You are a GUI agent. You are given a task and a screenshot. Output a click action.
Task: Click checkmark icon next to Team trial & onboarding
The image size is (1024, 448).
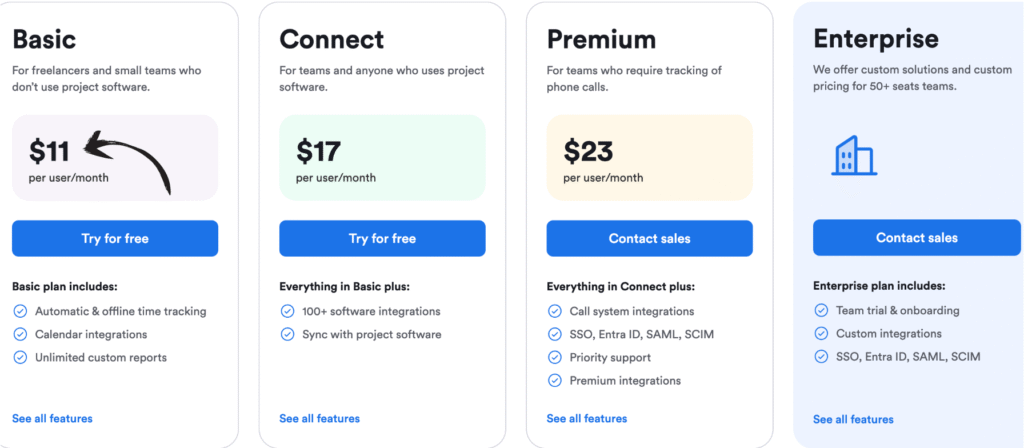coord(821,311)
